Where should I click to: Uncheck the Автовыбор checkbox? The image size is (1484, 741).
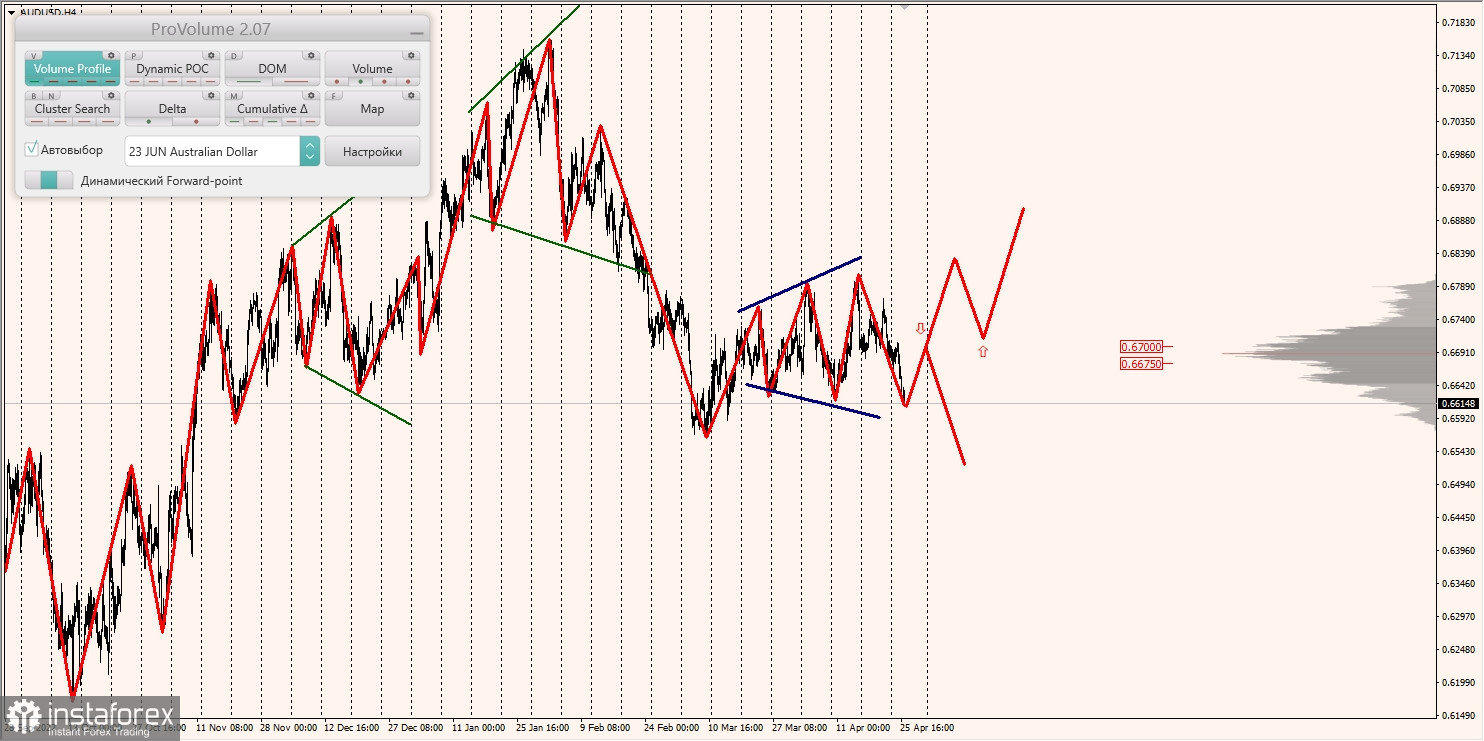click(x=32, y=149)
